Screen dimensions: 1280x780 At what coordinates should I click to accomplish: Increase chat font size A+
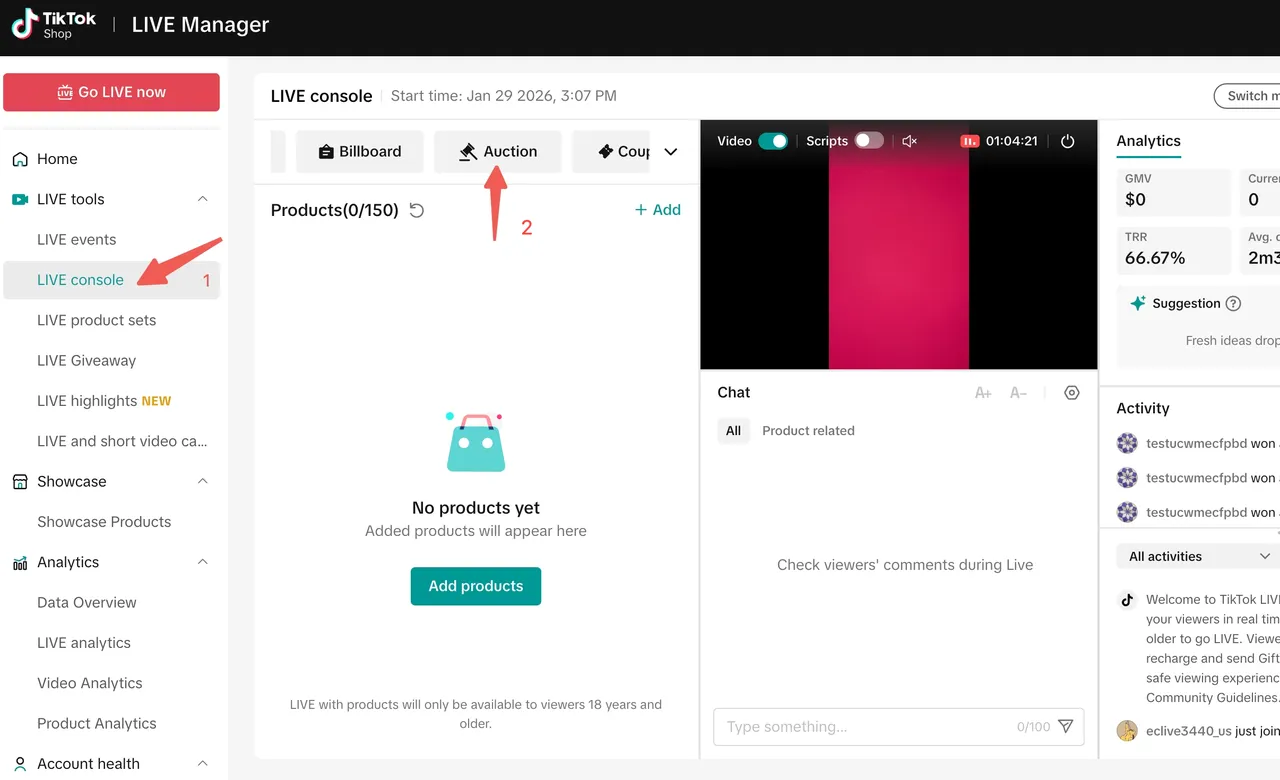tap(983, 393)
